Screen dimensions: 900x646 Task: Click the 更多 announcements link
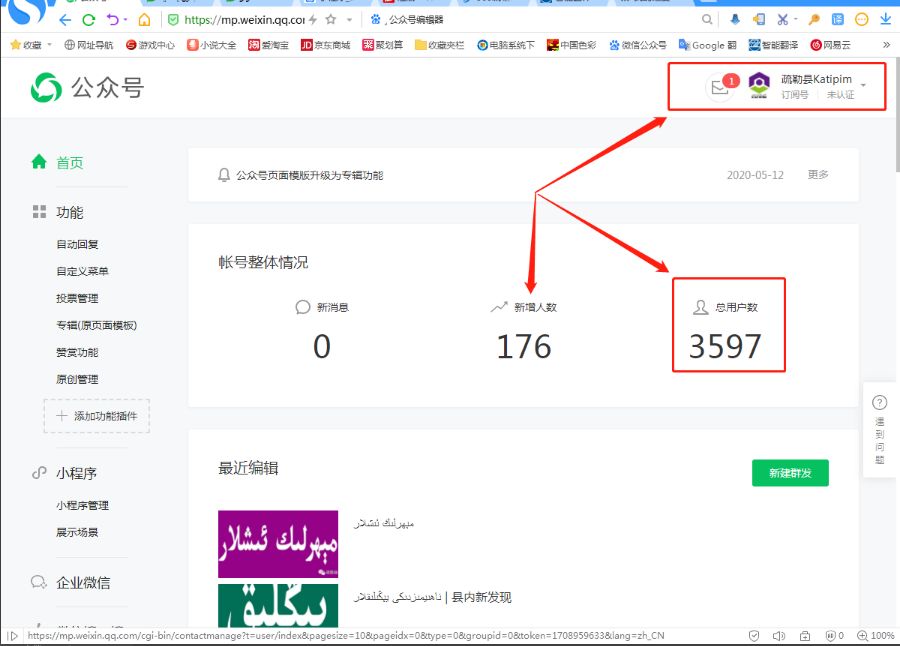[x=818, y=175]
